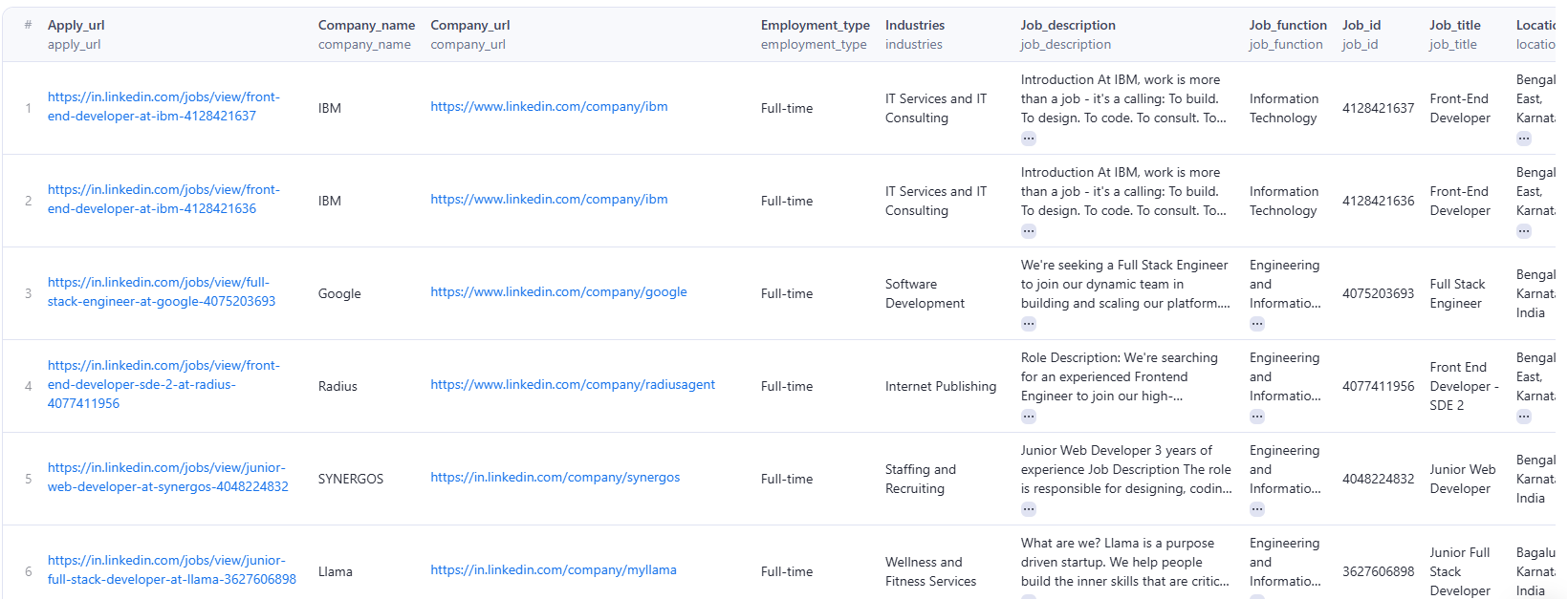Expand job description ellipsis for Google row
The height and width of the screenshot is (600, 1568).
pos(1028,324)
